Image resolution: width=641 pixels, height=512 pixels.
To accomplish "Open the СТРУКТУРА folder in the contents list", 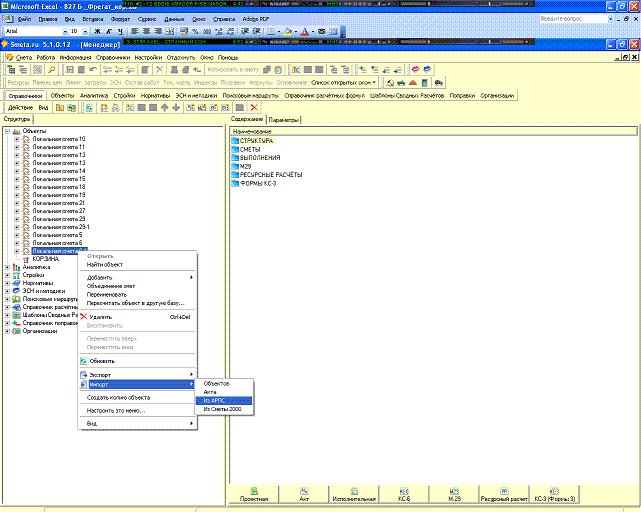I will pyautogui.click(x=254, y=140).
